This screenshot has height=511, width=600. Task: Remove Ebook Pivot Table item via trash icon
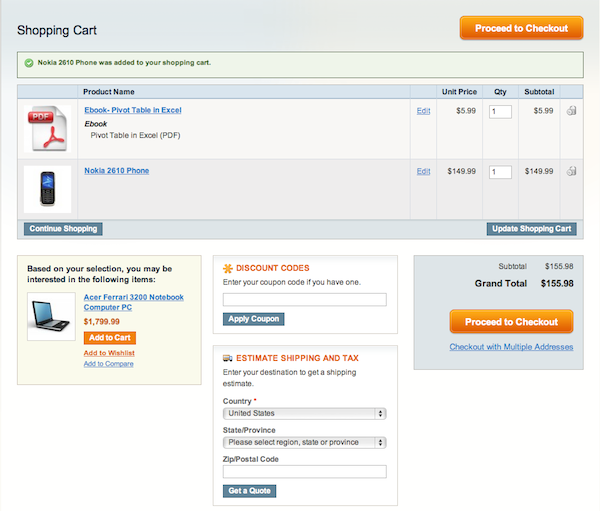click(x=571, y=111)
